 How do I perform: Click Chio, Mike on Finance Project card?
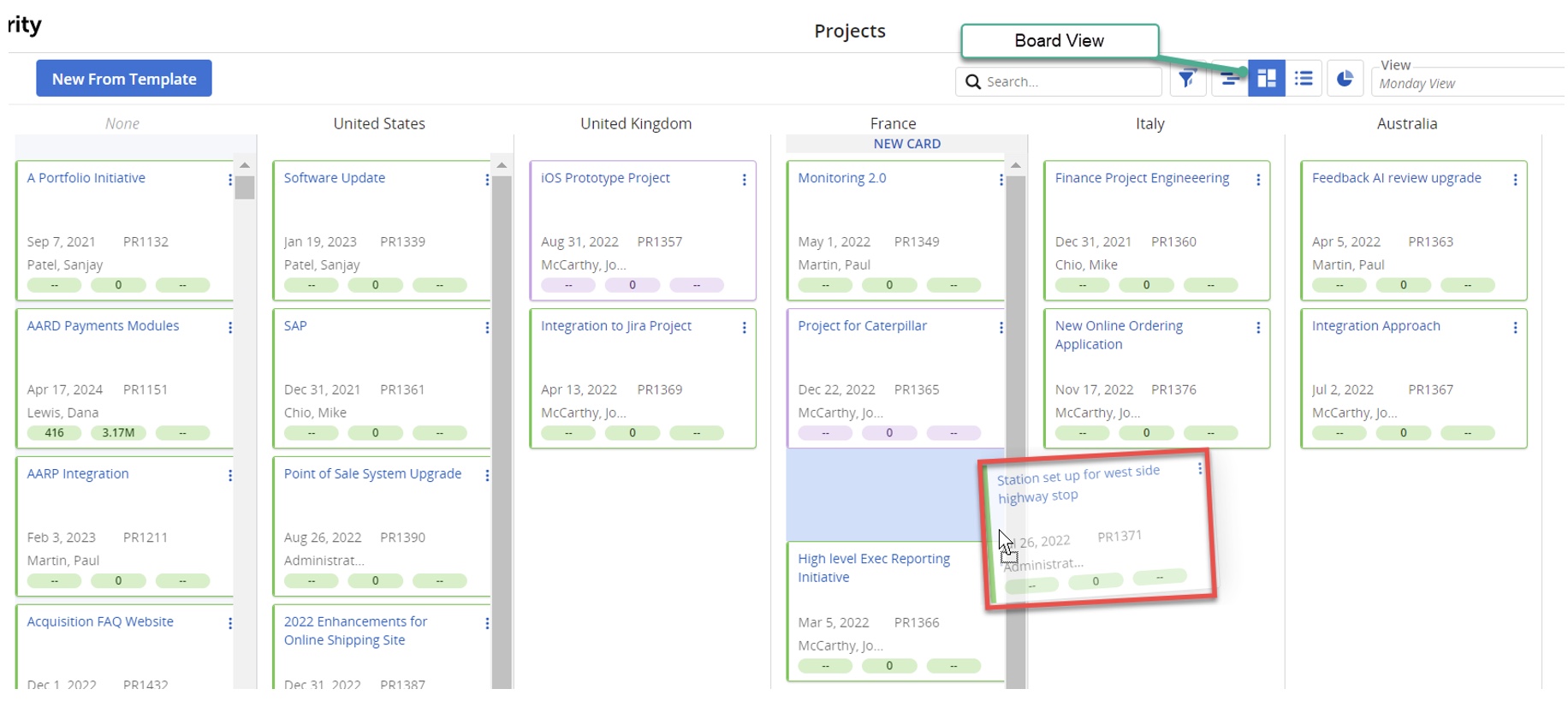[x=1086, y=265]
